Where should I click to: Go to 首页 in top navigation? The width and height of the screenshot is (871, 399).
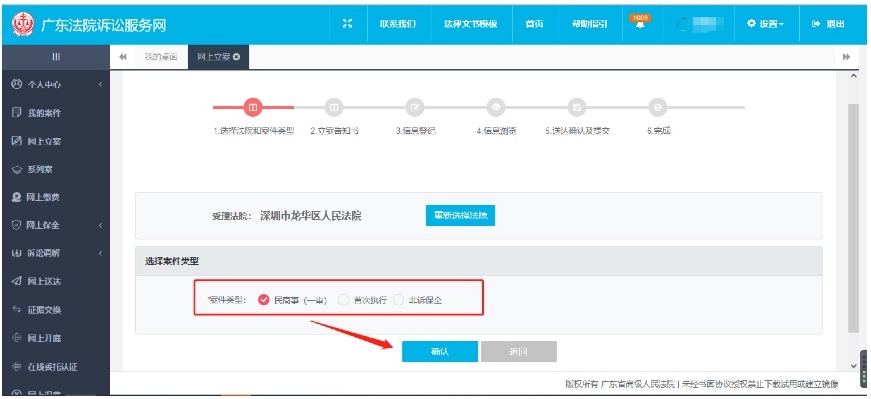point(534,24)
